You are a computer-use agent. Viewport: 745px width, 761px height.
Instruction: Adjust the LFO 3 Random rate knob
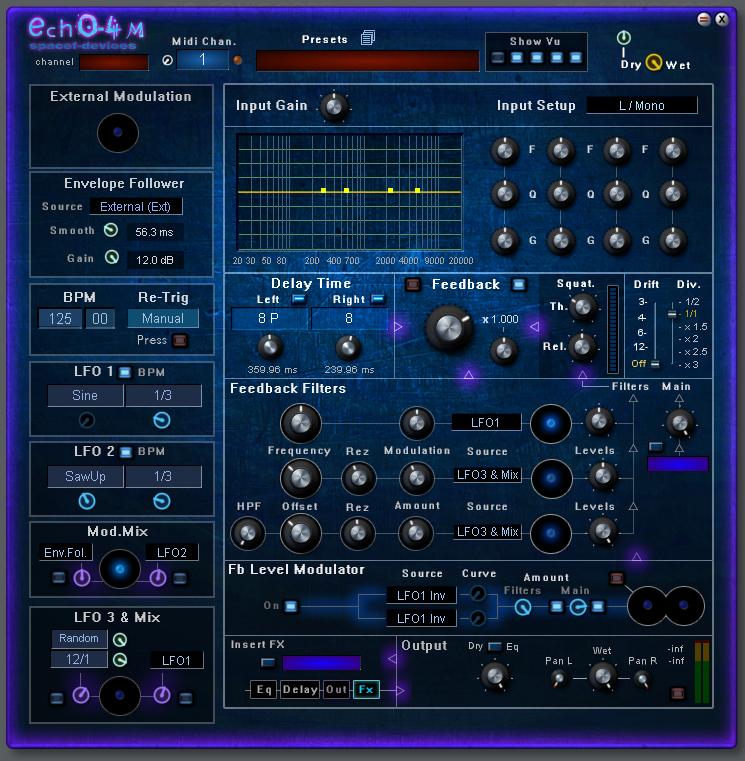120,640
